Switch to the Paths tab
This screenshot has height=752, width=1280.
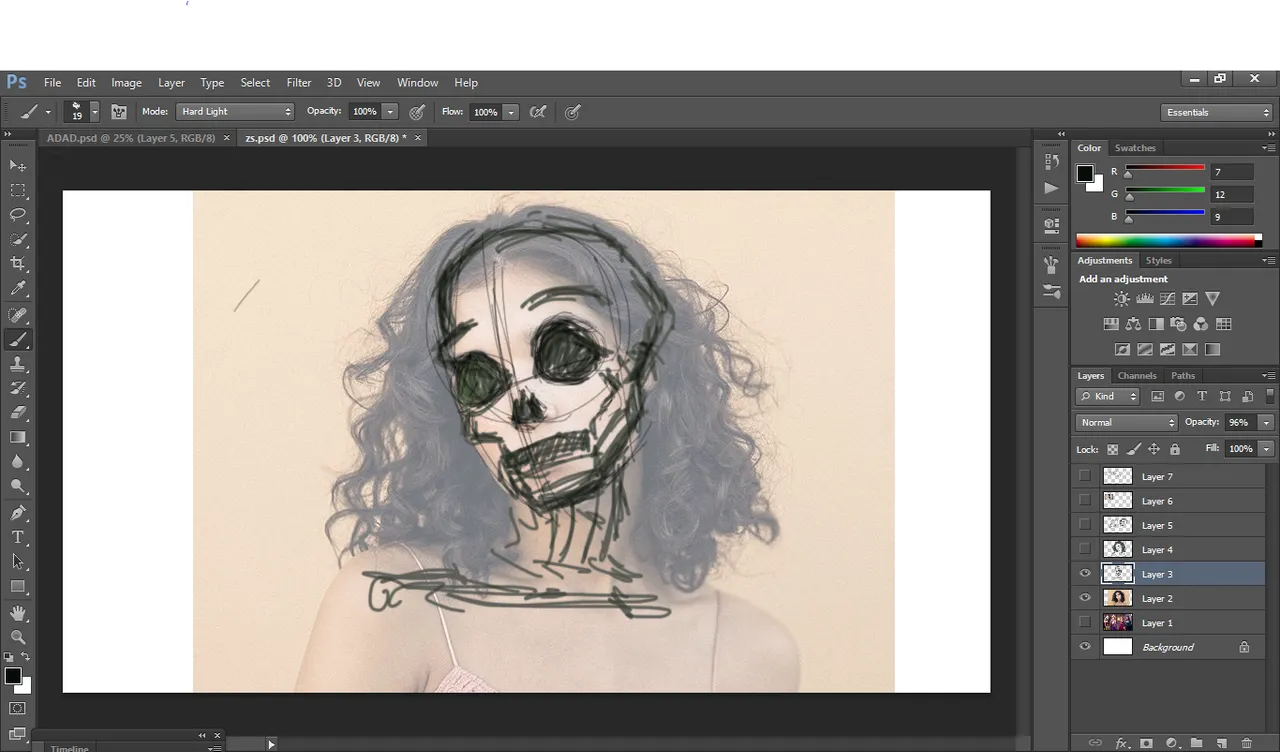[1183, 376]
